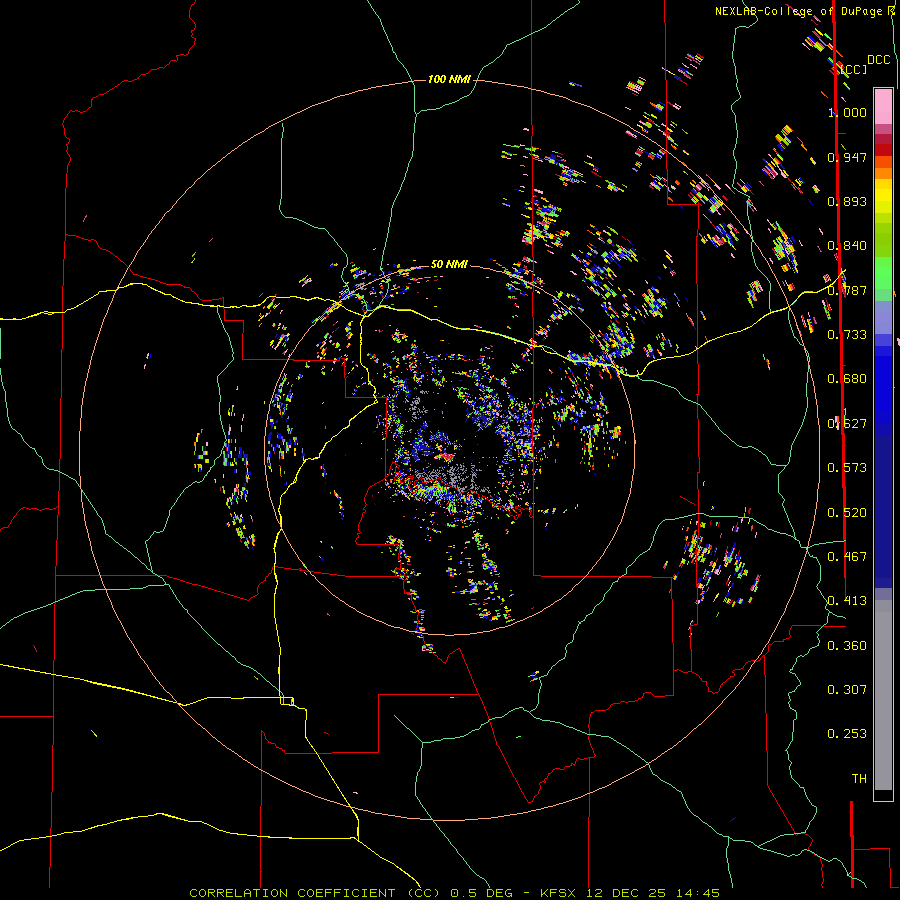Click the 0.627 legend value
Image resolution: width=900 pixels, height=900 pixels.
(x=847, y=424)
